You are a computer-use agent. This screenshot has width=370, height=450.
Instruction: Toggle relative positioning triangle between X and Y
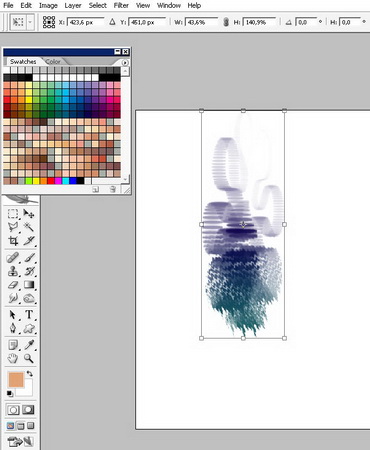point(112,22)
